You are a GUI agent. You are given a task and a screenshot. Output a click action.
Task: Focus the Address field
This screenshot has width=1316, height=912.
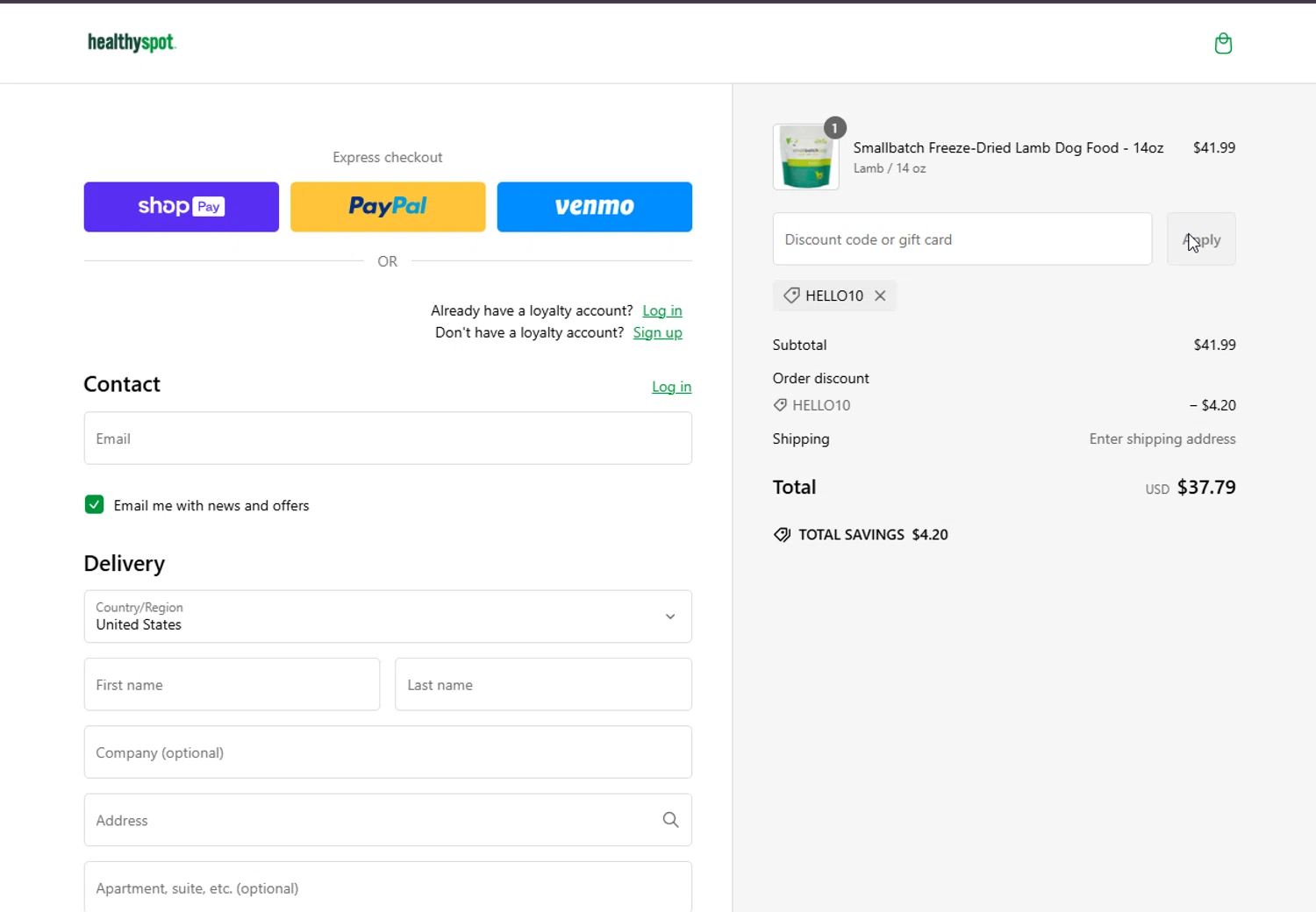click(388, 820)
